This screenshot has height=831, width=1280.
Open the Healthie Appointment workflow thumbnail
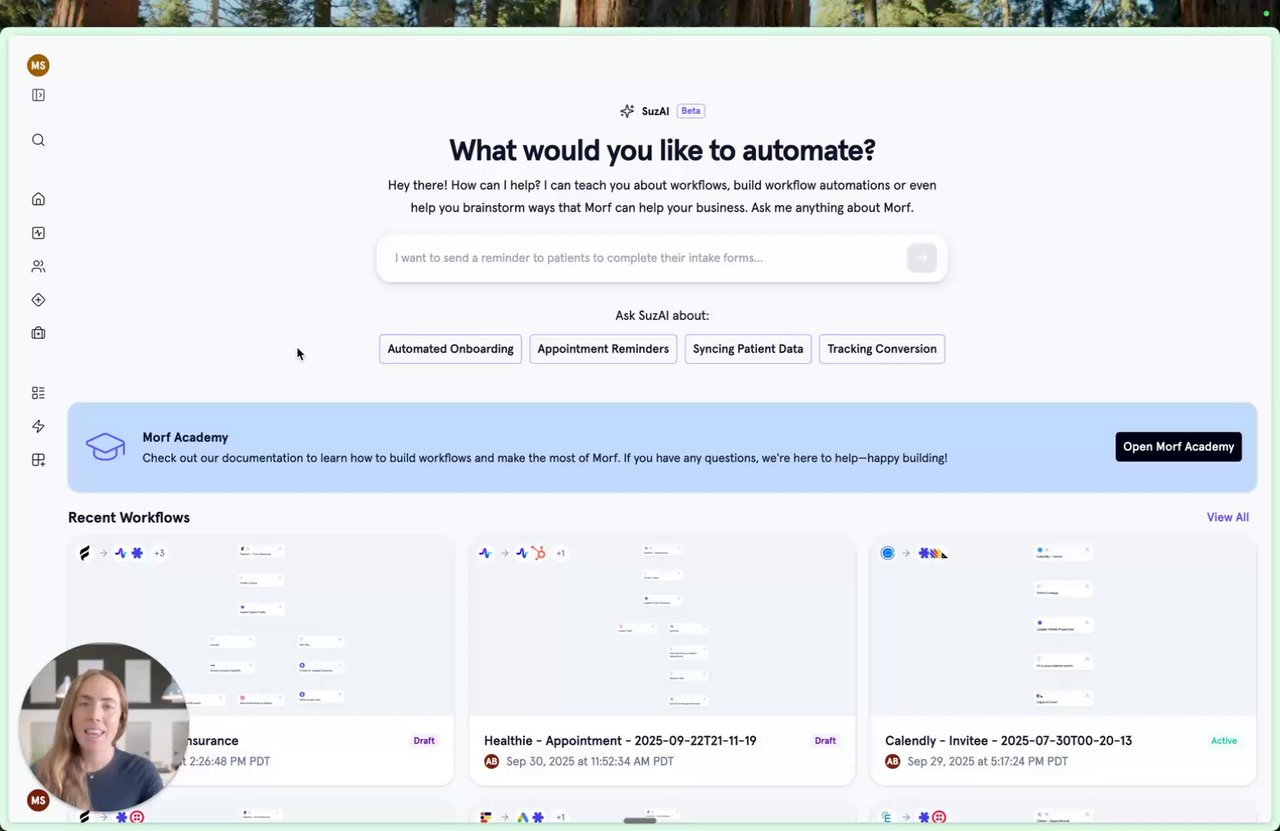[x=662, y=626]
